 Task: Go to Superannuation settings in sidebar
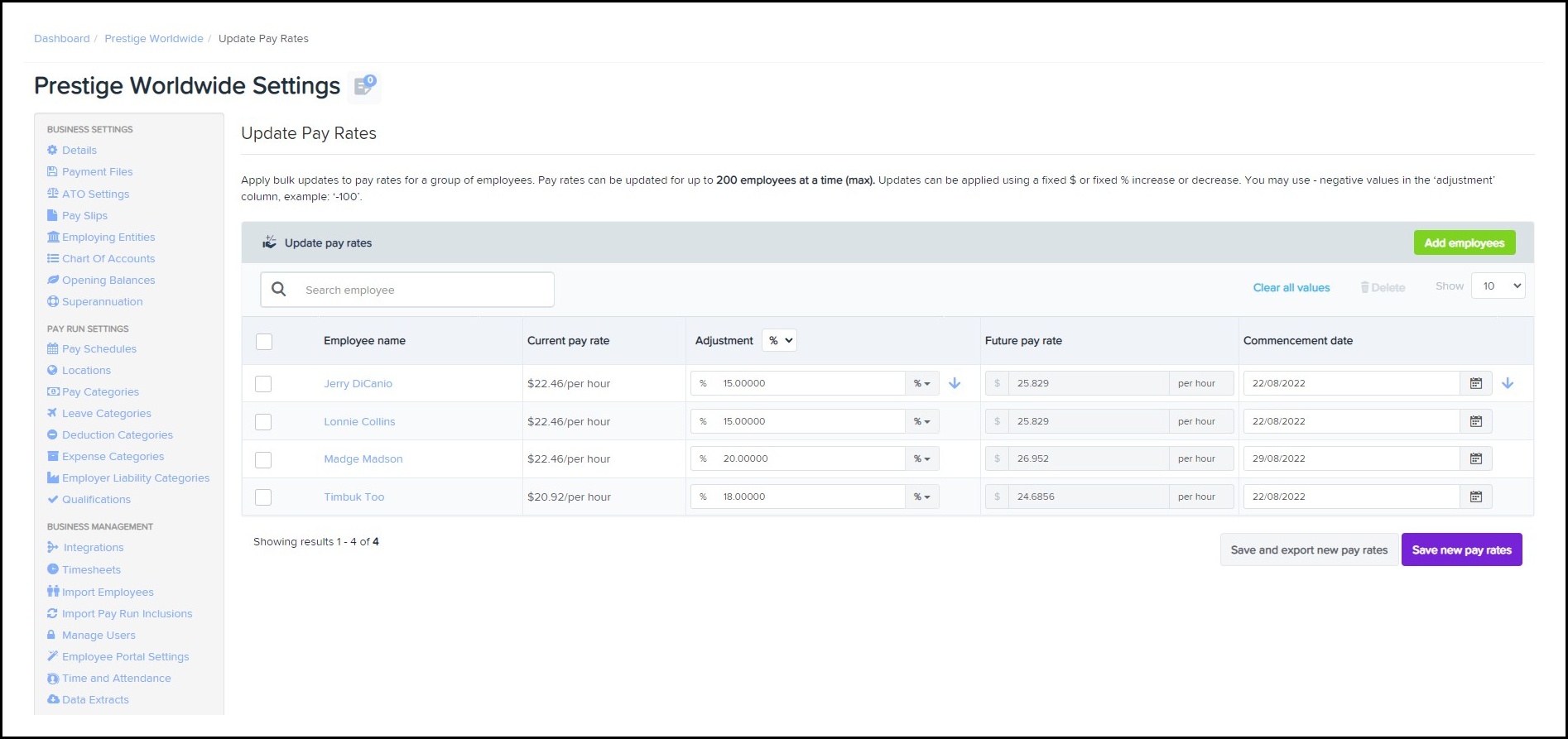(x=102, y=302)
